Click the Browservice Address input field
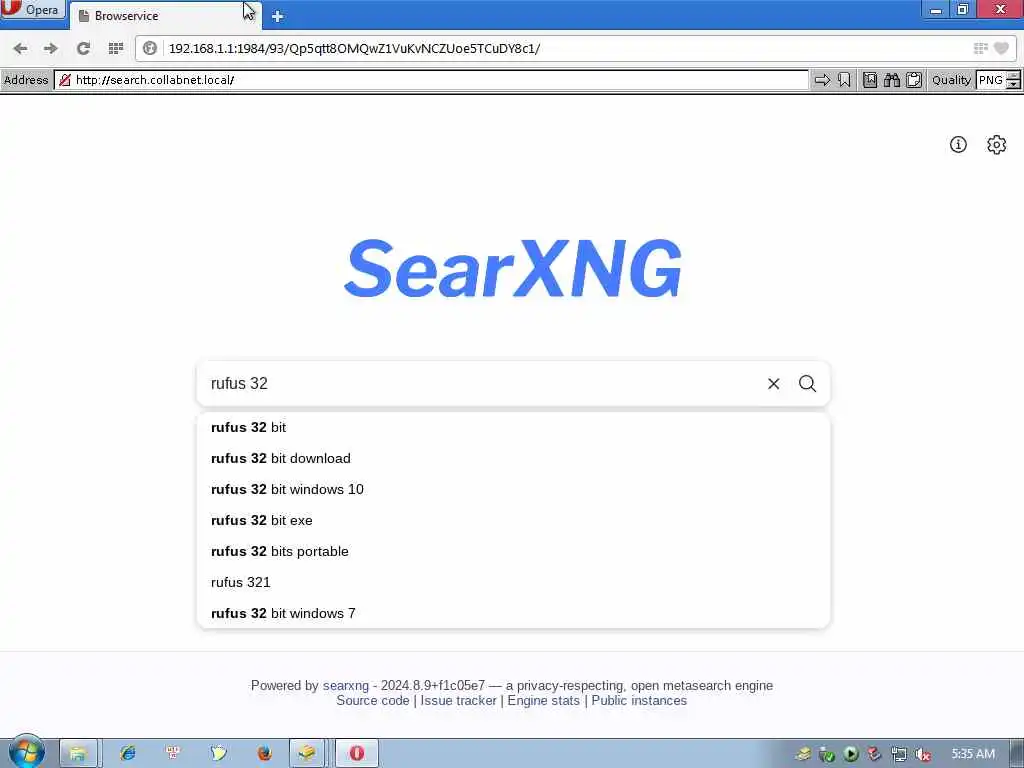 point(432,80)
